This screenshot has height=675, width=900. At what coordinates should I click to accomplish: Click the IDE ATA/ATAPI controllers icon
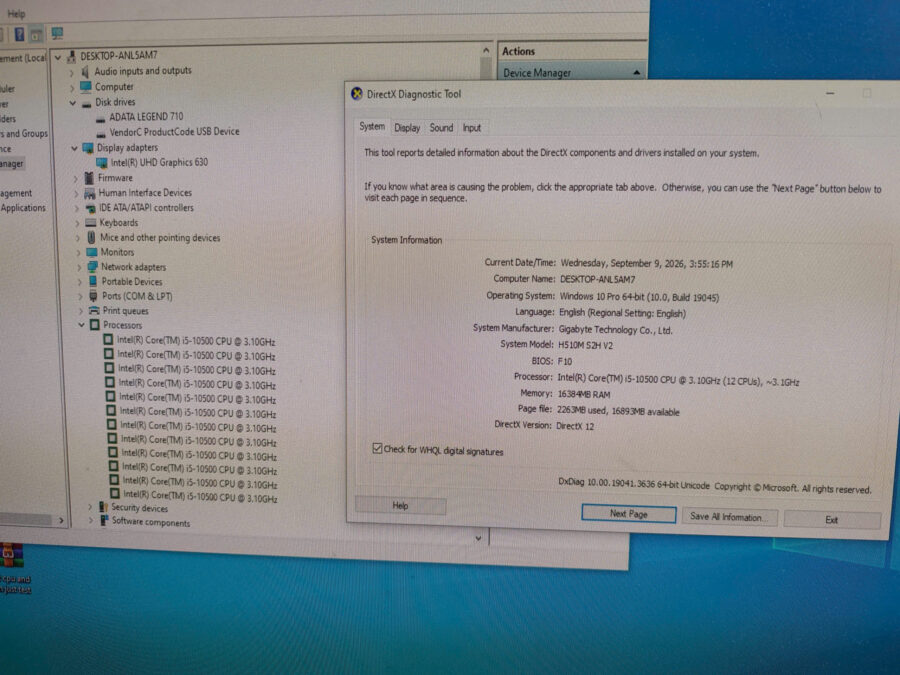click(90, 208)
